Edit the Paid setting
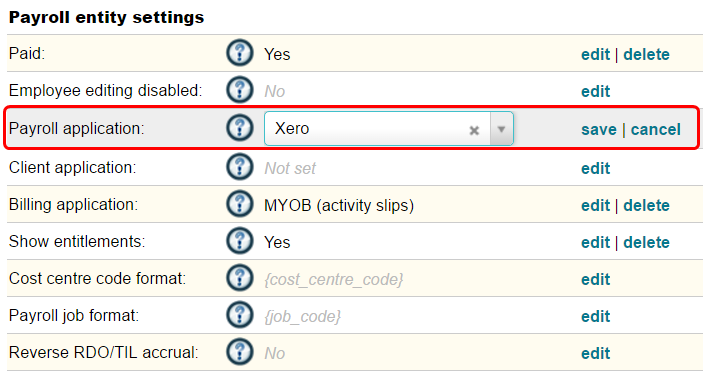This screenshot has height=377, width=703. [595, 55]
